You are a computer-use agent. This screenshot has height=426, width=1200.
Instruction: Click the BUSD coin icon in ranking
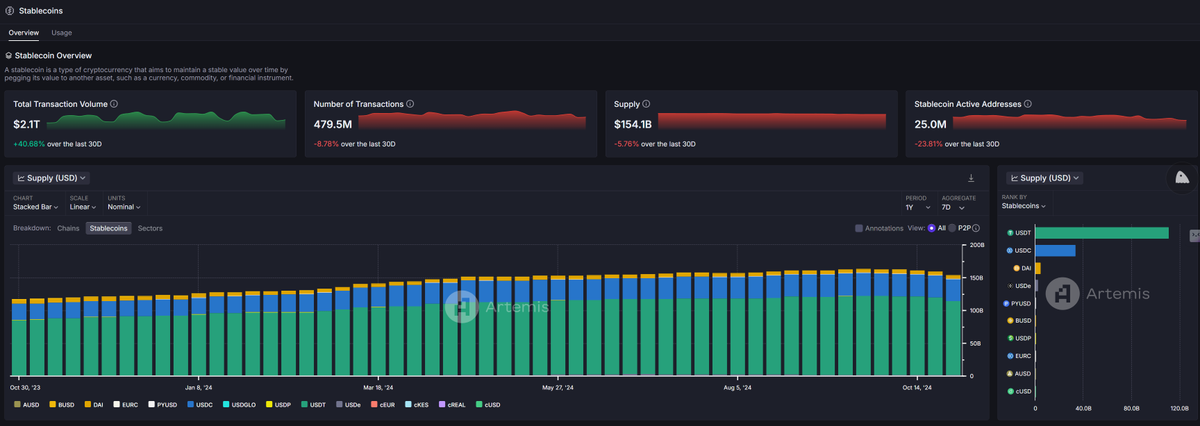pos(1010,320)
